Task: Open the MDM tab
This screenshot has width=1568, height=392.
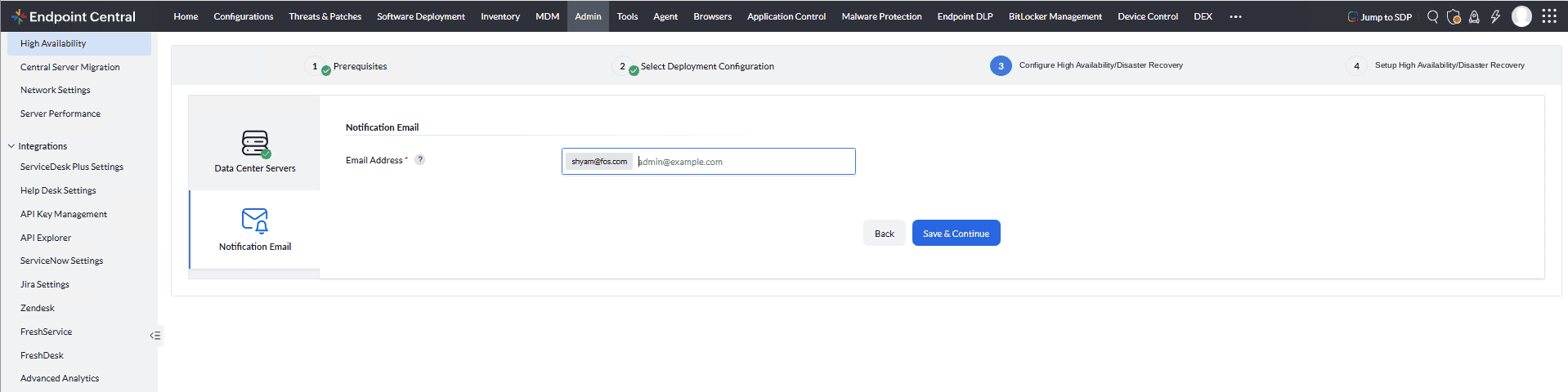Action: click(x=547, y=16)
